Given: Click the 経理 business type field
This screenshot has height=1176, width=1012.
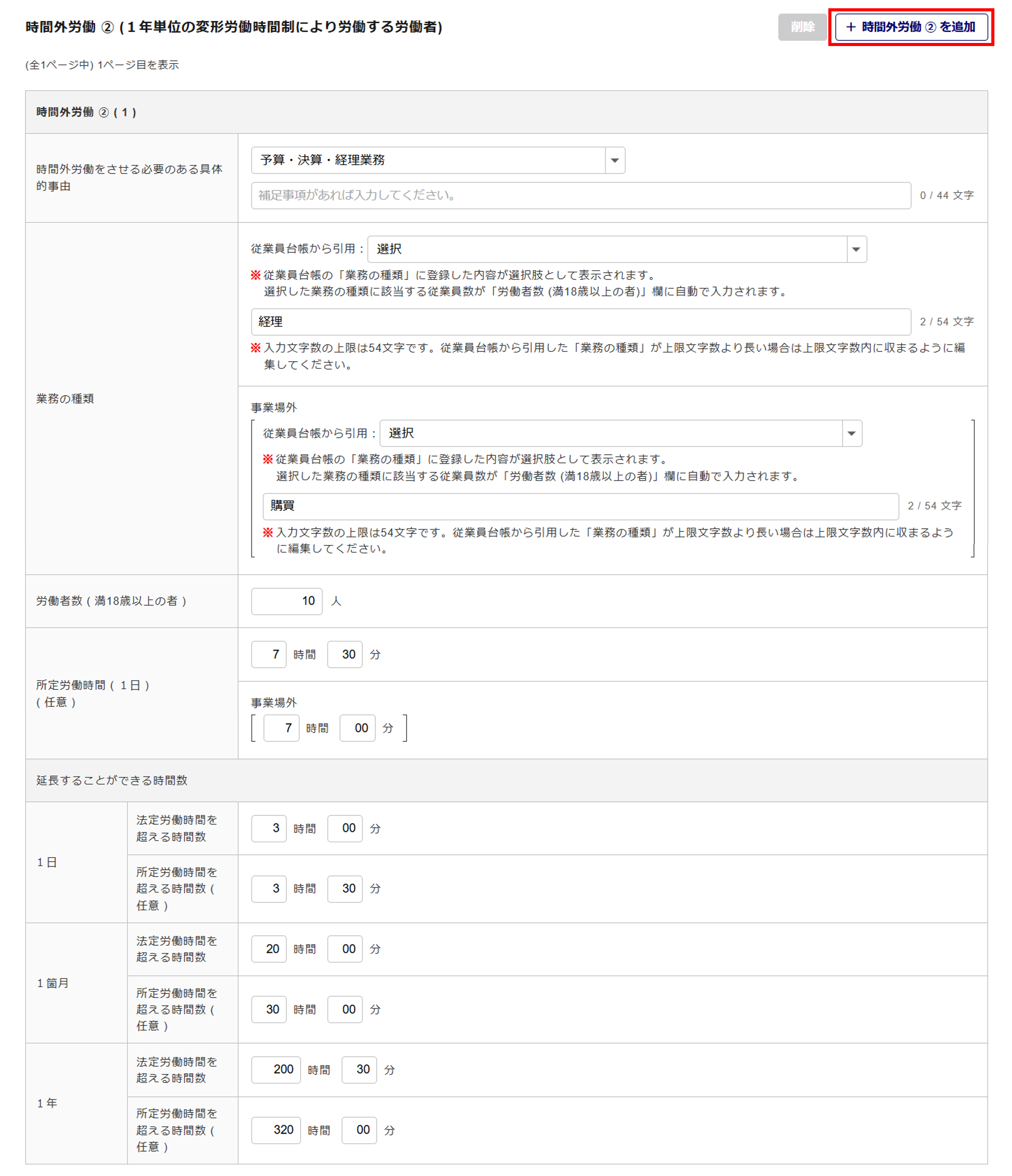Looking at the screenshot, I should click(x=580, y=322).
